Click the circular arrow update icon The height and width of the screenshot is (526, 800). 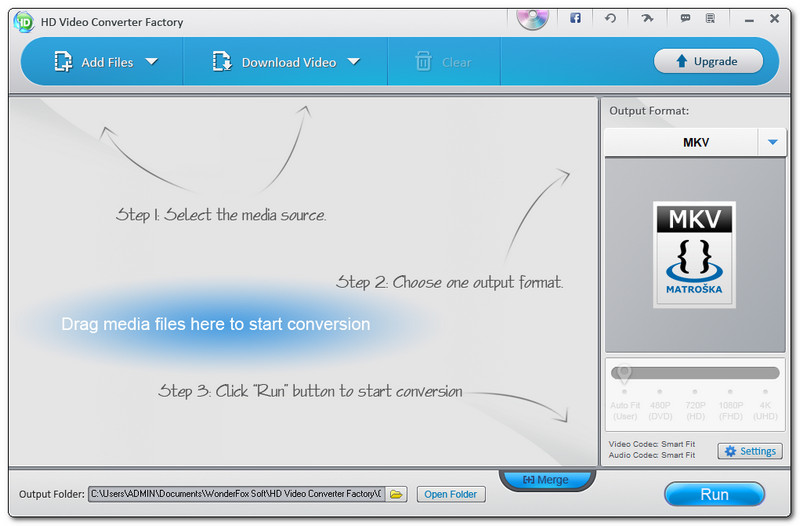click(x=610, y=19)
